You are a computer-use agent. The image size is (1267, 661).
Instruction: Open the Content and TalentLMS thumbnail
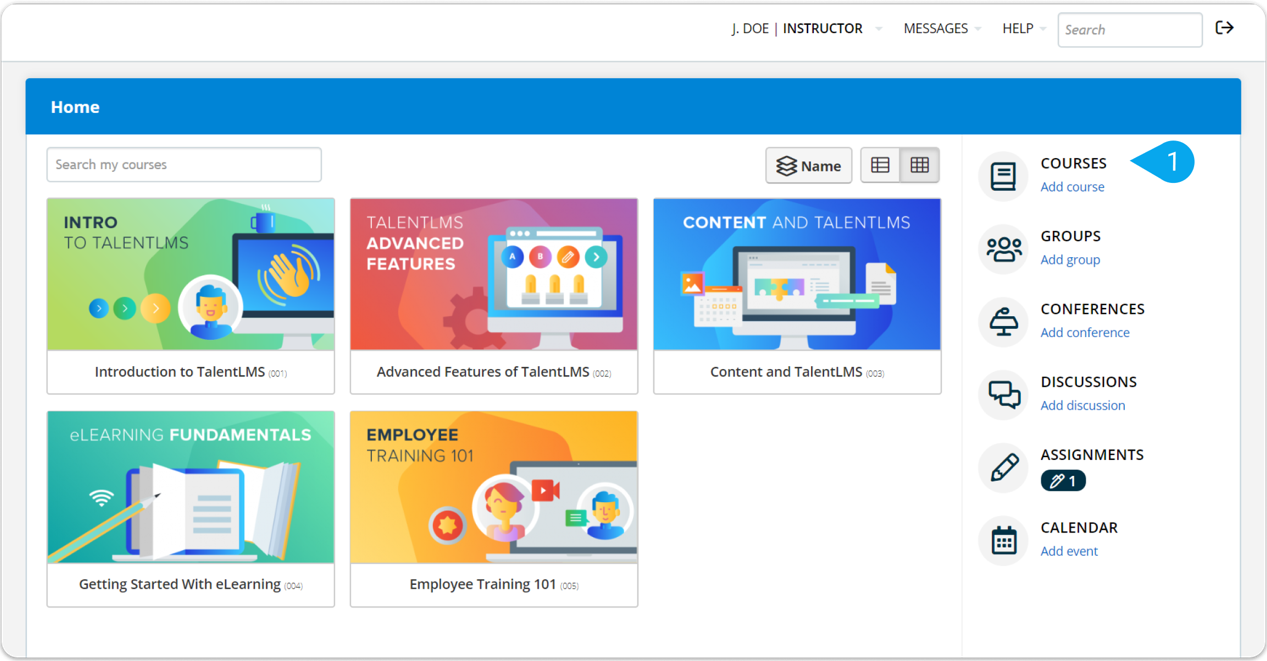(x=797, y=274)
